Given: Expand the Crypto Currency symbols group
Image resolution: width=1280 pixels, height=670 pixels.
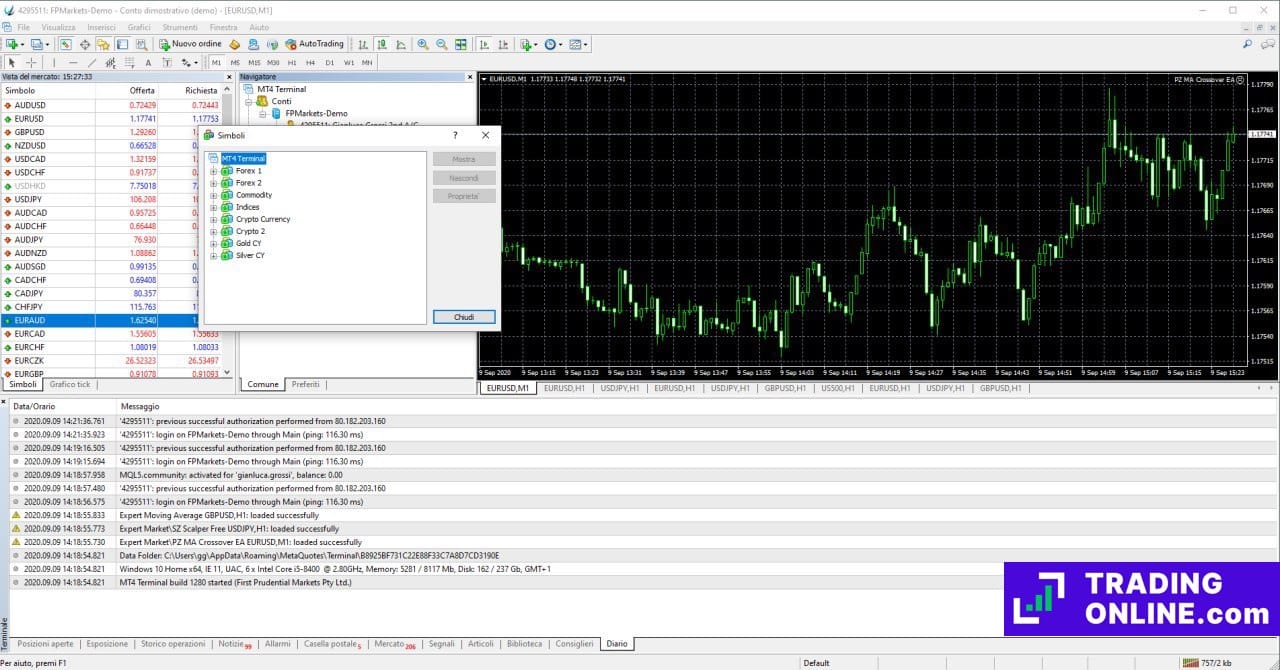Looking at the screenshot, I should coord(213,219).
